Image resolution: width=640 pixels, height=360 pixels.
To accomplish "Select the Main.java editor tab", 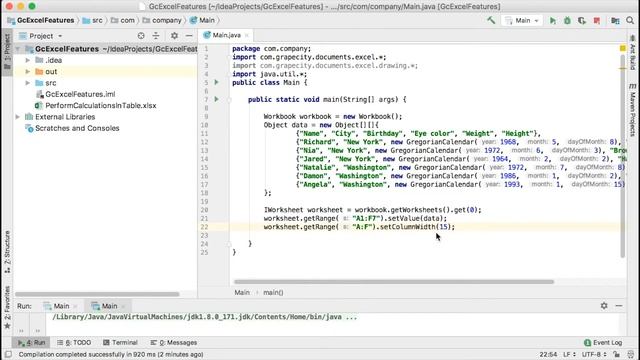I will tap(226, 35).
